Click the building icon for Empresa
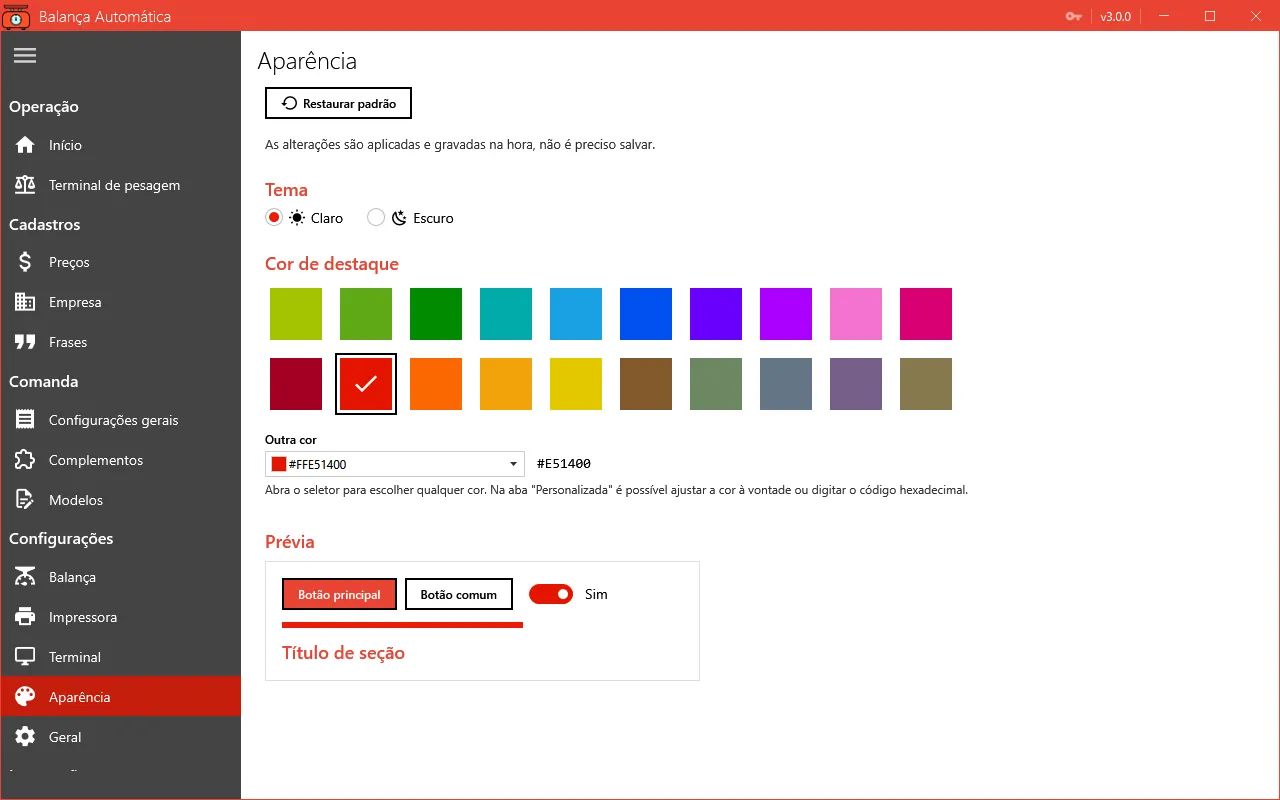Viewport: 1280px width, 800px height. point(25,302)
